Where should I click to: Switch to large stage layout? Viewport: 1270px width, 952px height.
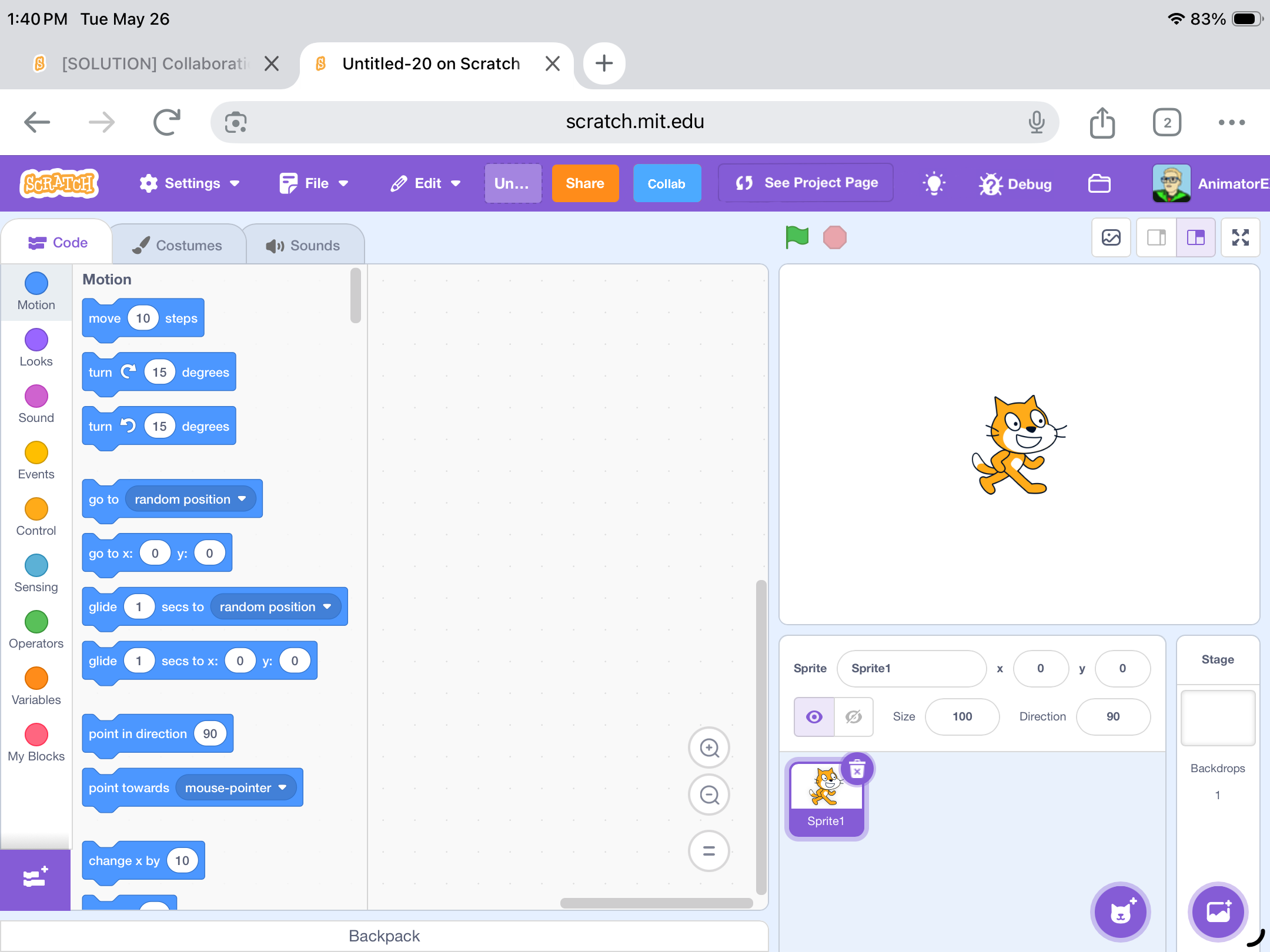[1196, 237]
